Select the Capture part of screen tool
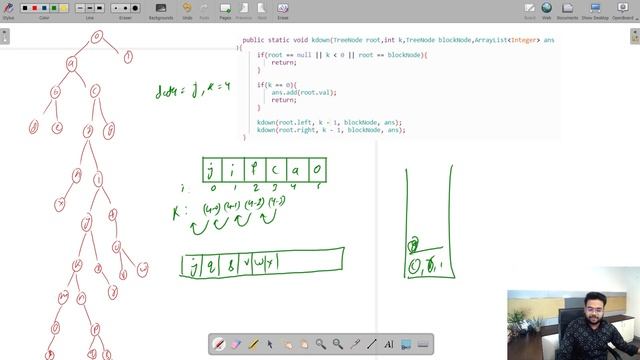The image size is (640, 360). 406,344
